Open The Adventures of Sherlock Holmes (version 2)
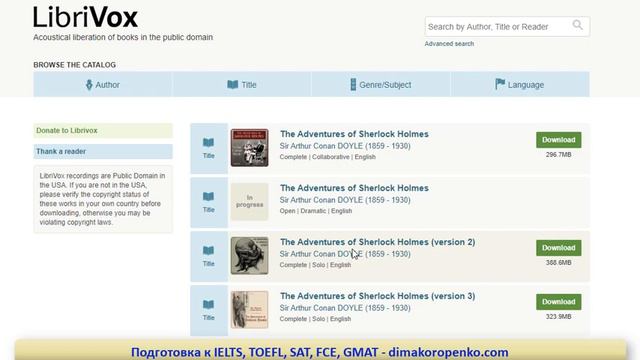This screenshot has height=360, width=640. point(378,242)
